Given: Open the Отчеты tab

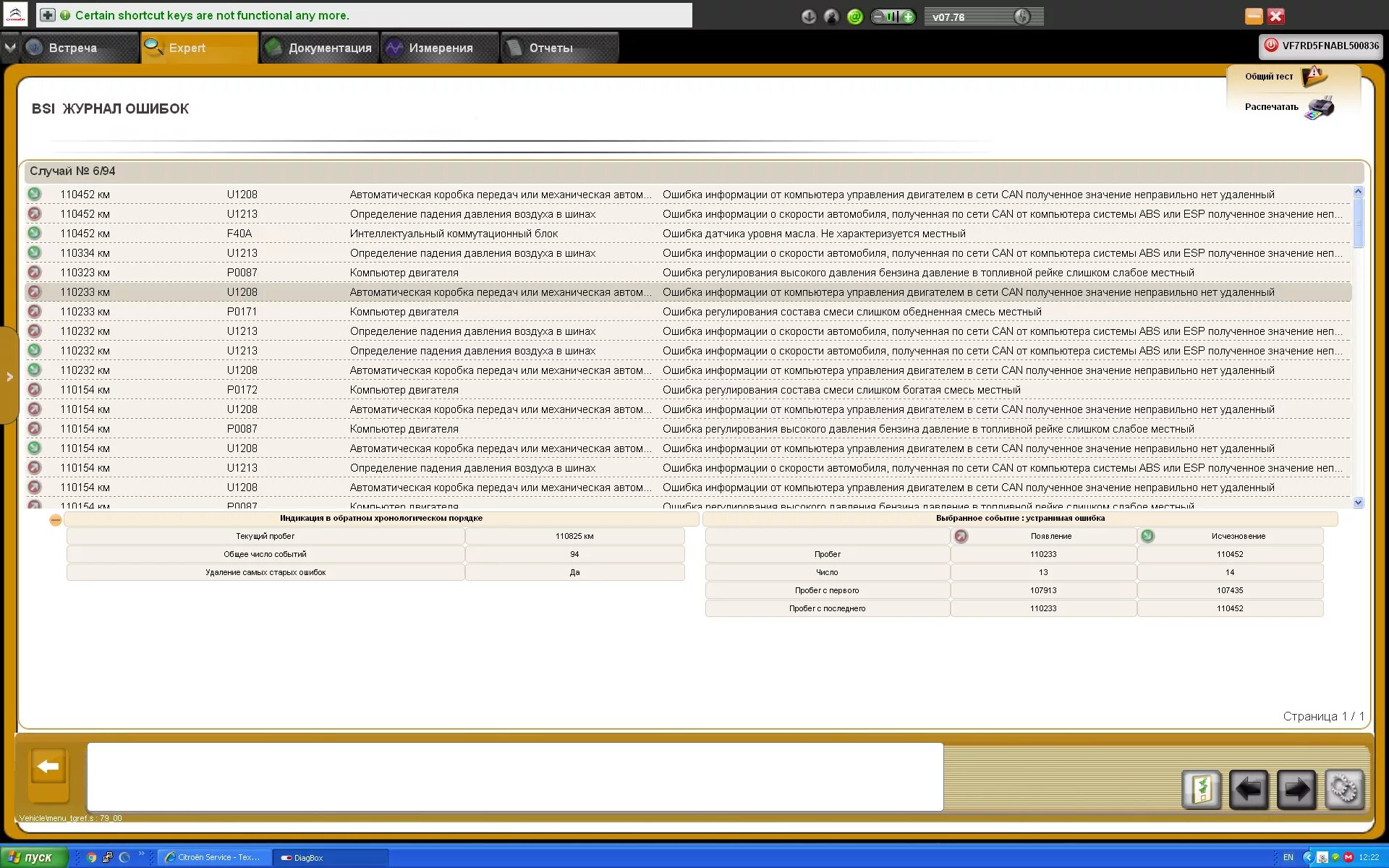Looking at the screenshot, I should click(x=560, y=48).
